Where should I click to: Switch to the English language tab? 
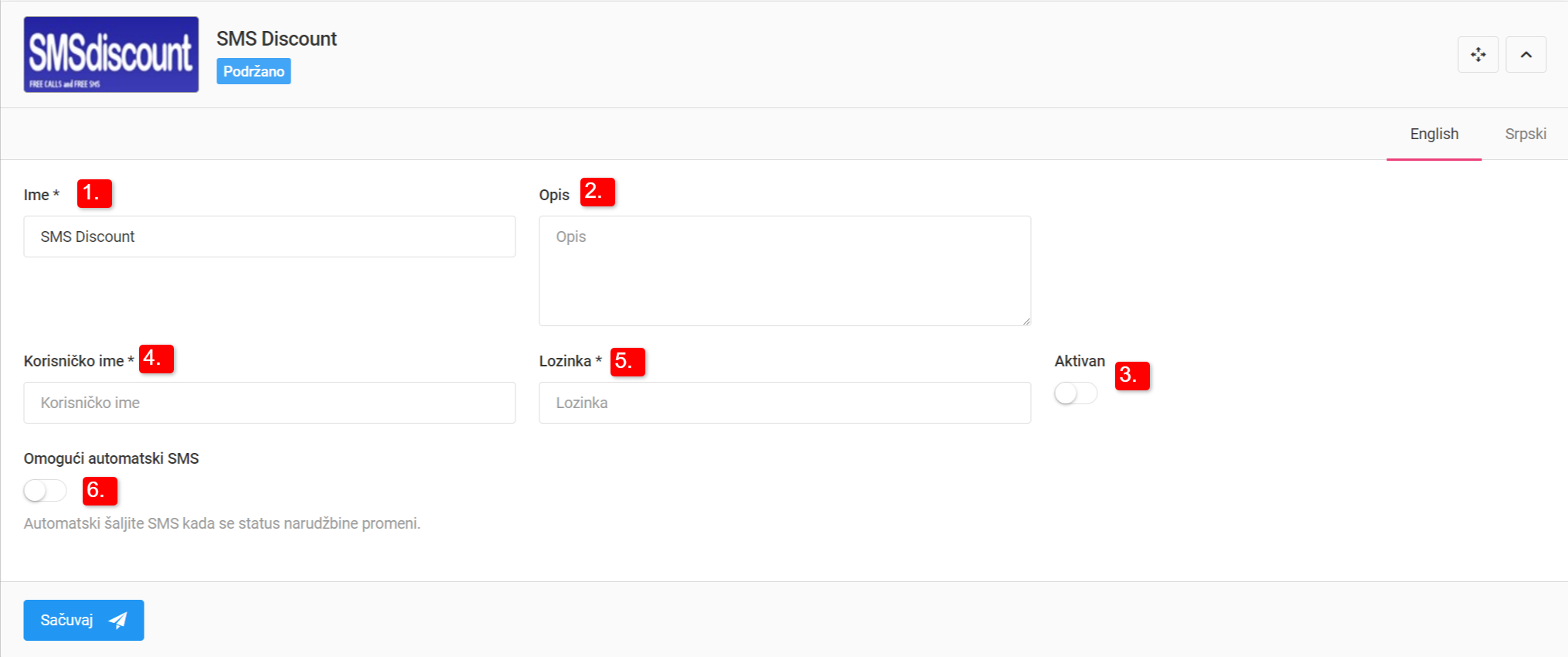tap(1434, 134)
